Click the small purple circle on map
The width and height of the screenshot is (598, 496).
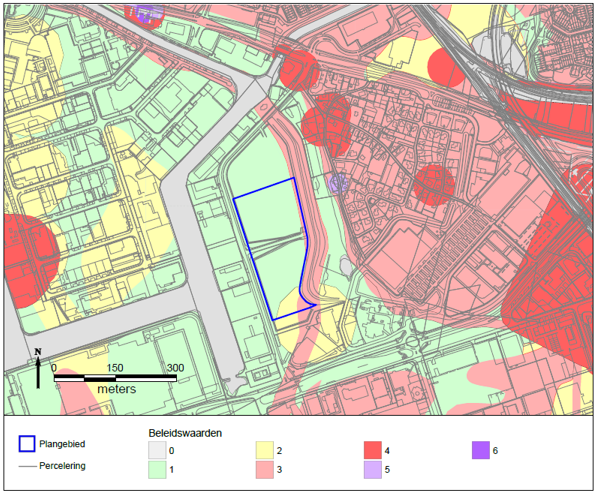(338, 183)
